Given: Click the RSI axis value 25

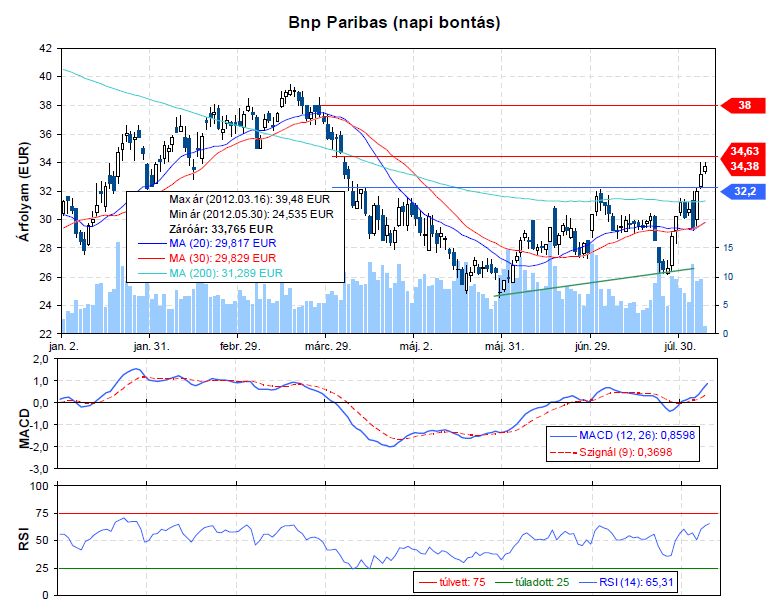Looking at the screenshot, I should click(42, 568).
